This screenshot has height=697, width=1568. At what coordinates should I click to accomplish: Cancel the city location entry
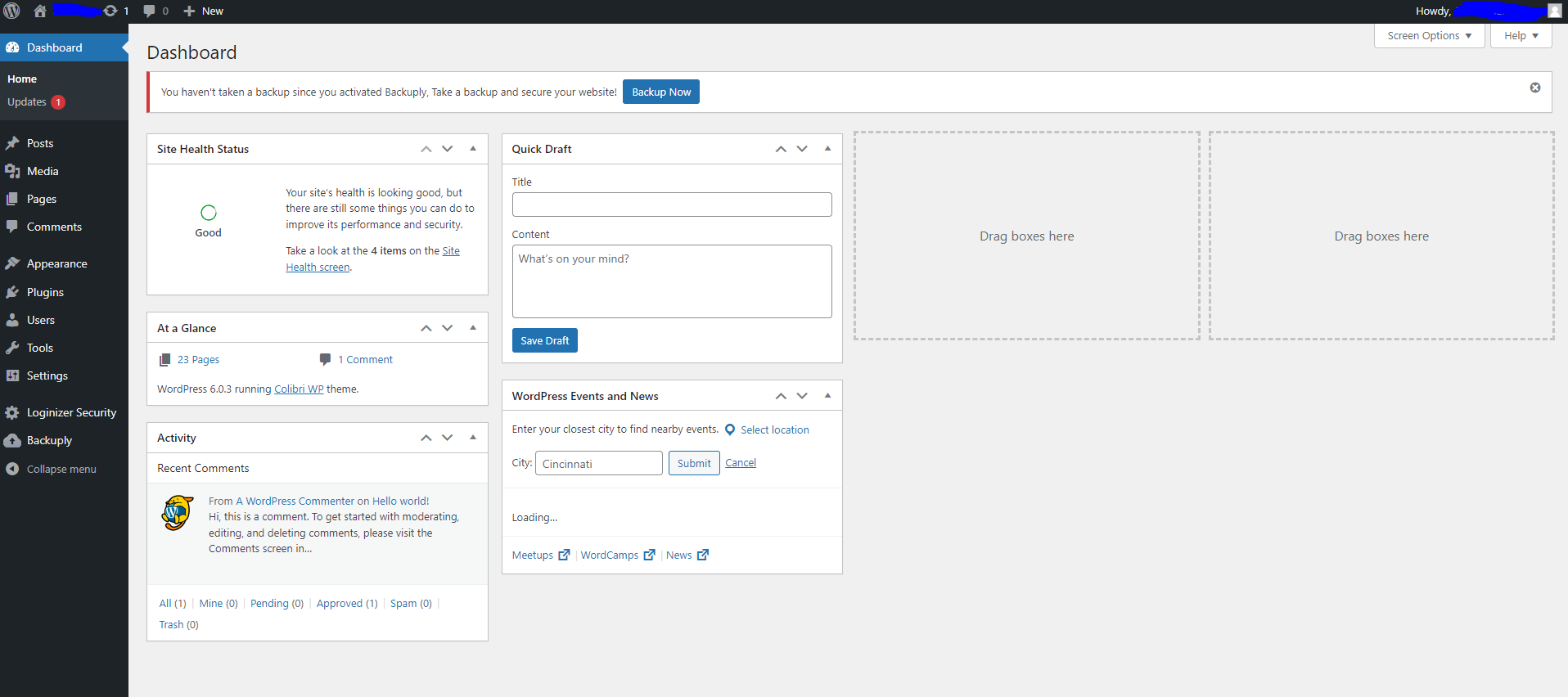tap(741, 463)
